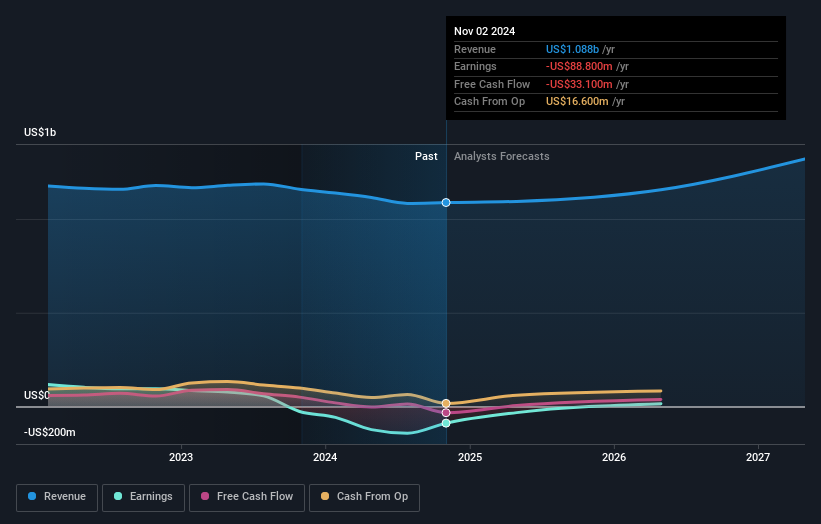Click the Earnings value -US$88.800m in tooltip

(579, 66)
